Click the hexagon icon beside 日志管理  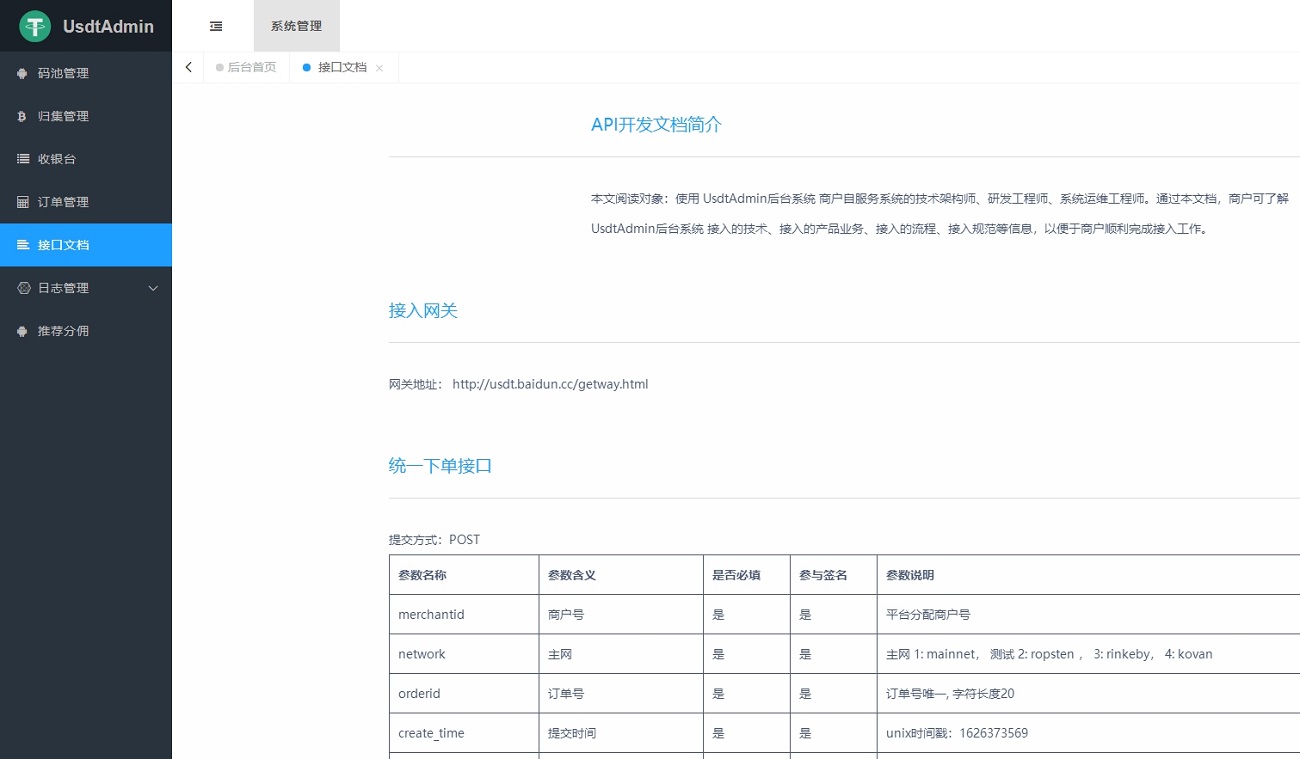[x=22, y=287]
